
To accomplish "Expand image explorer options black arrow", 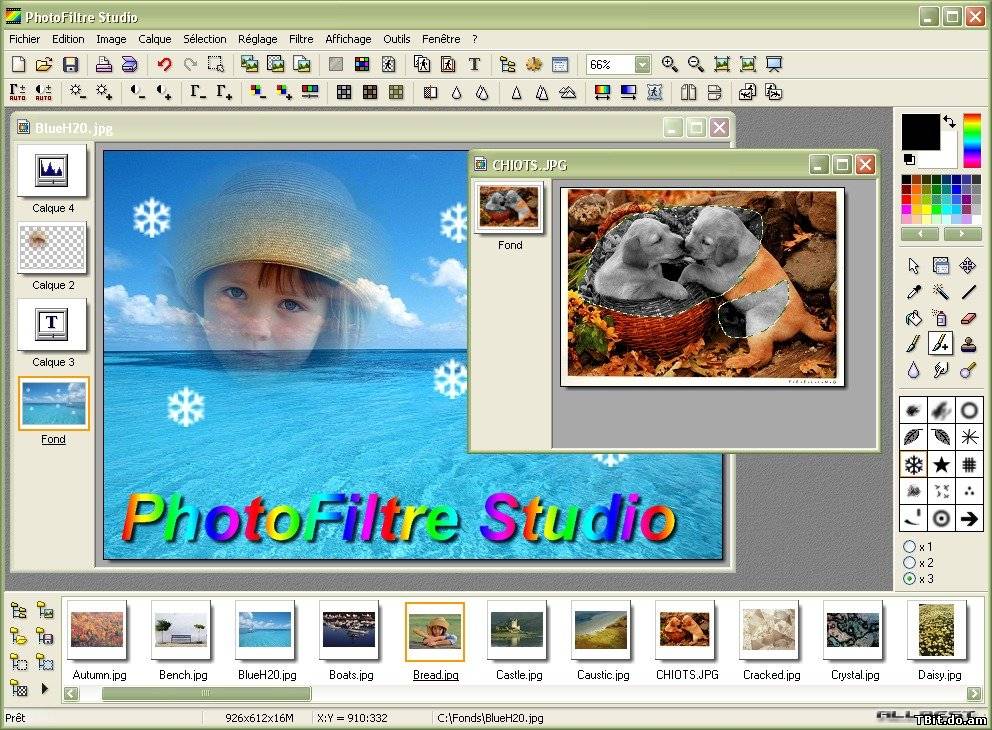I will coord(44,688).
